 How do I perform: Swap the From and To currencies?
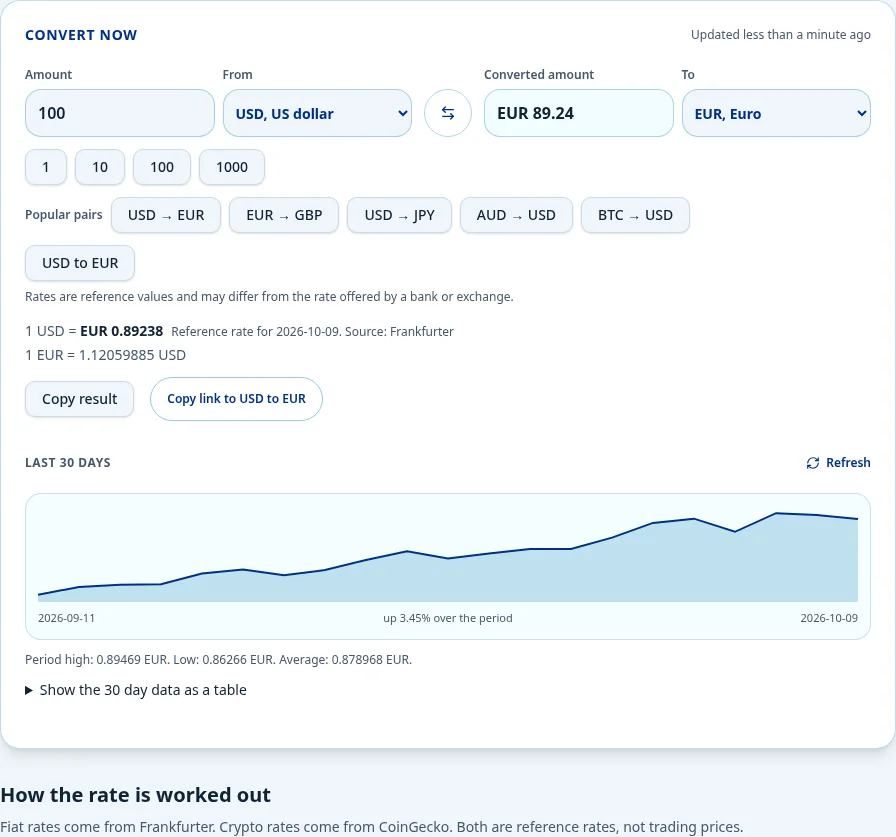coord(447,113)
